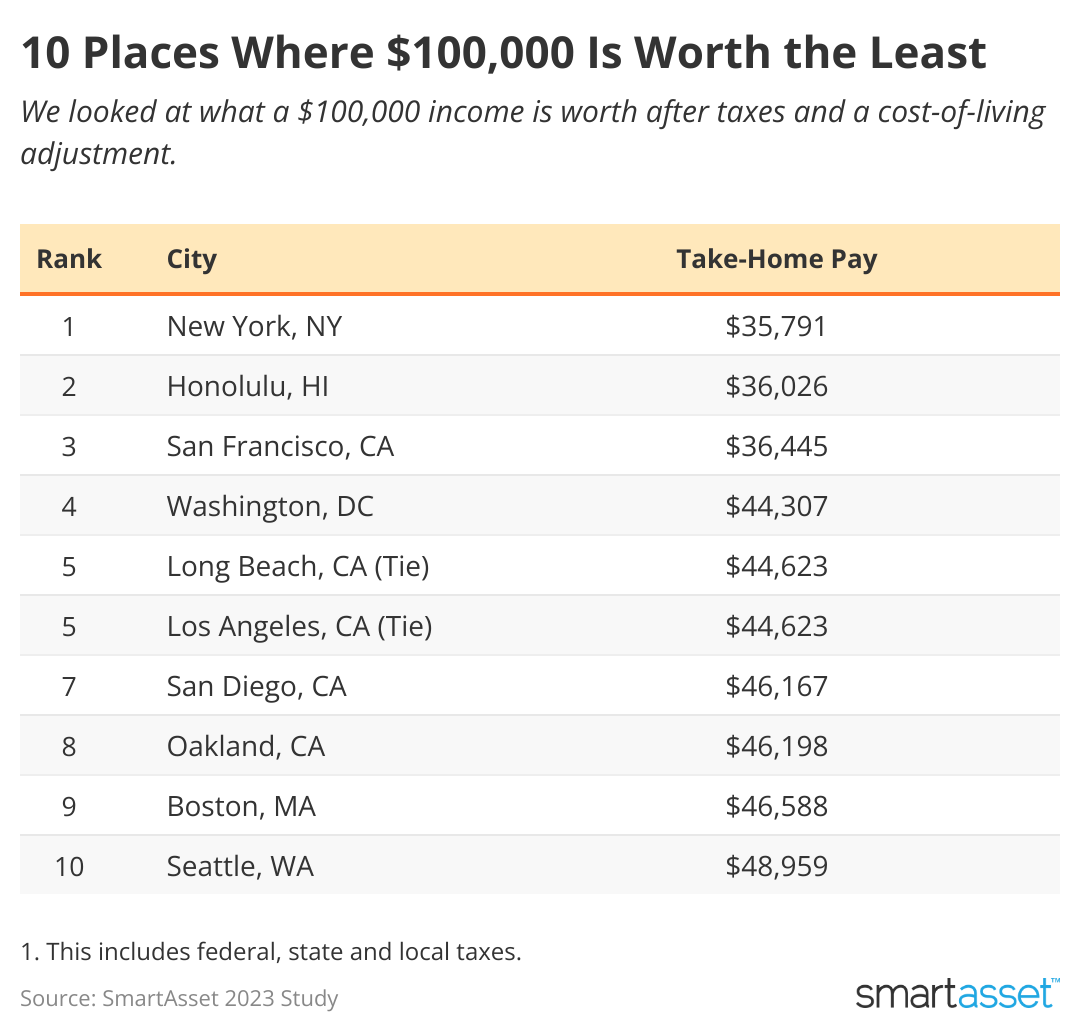Screen dimensions: 1080x1034
Task: Click the $35,791 take-home pay value
Action: click(776, 326)
